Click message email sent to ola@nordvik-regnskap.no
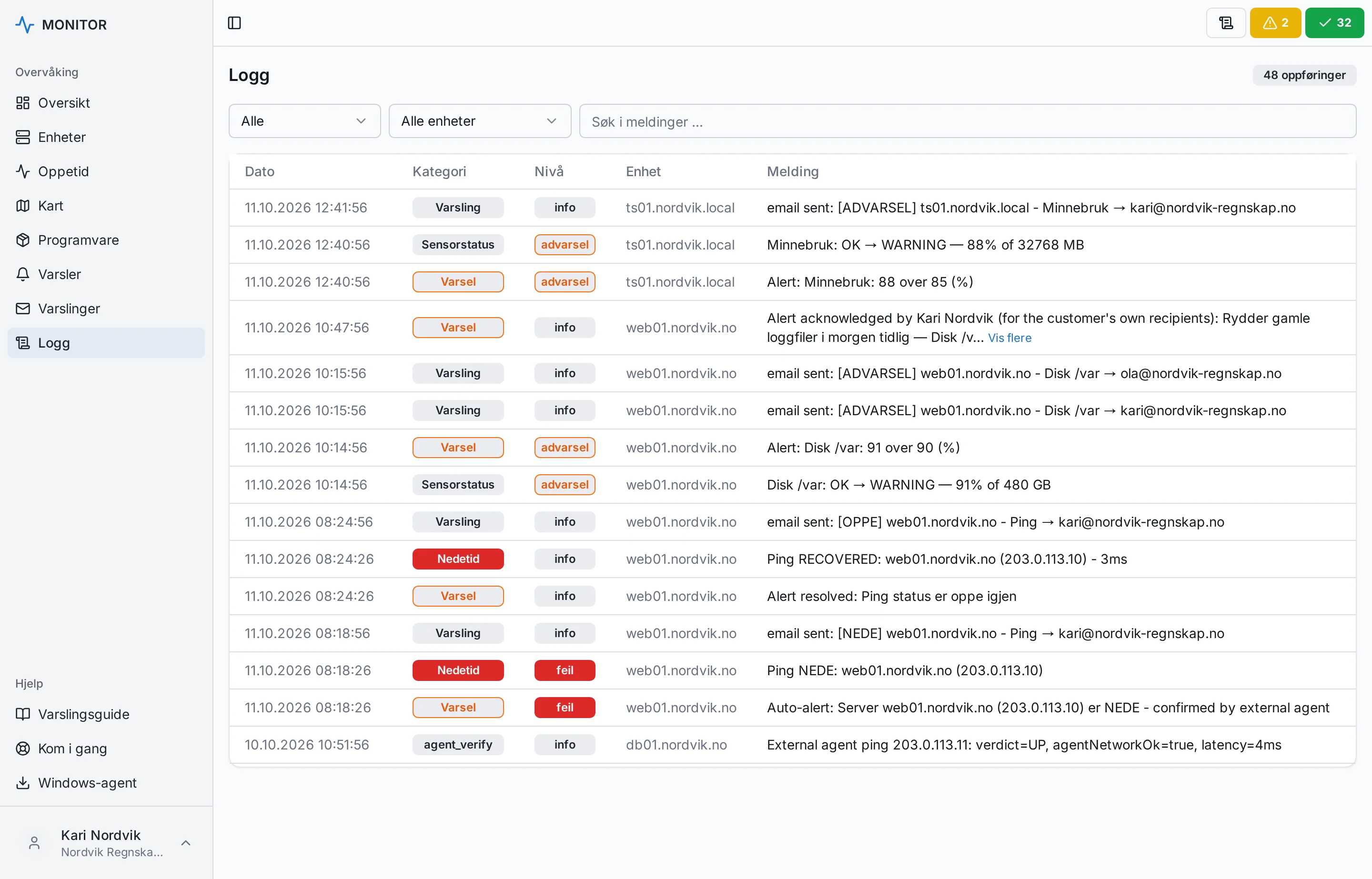The width and height of the screenshot is (1372, 879). 1024,373
